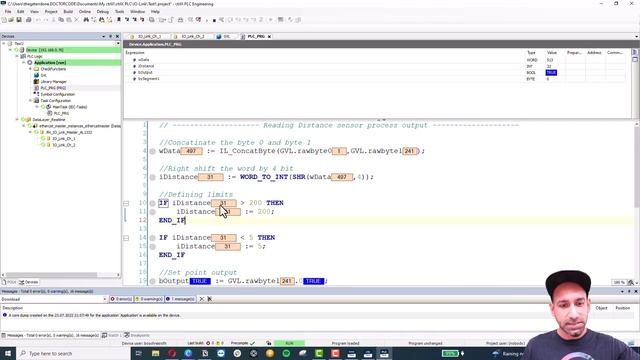Click the Copy toolbar icon
The image size is (640, 360).
[x=61, y=20]
